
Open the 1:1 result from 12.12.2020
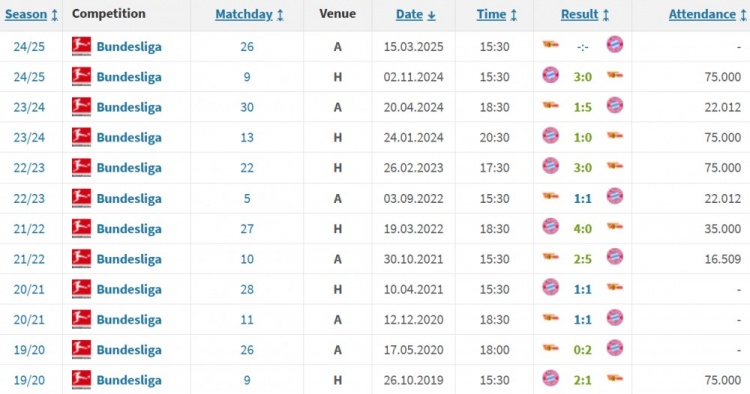pos(583,319)
